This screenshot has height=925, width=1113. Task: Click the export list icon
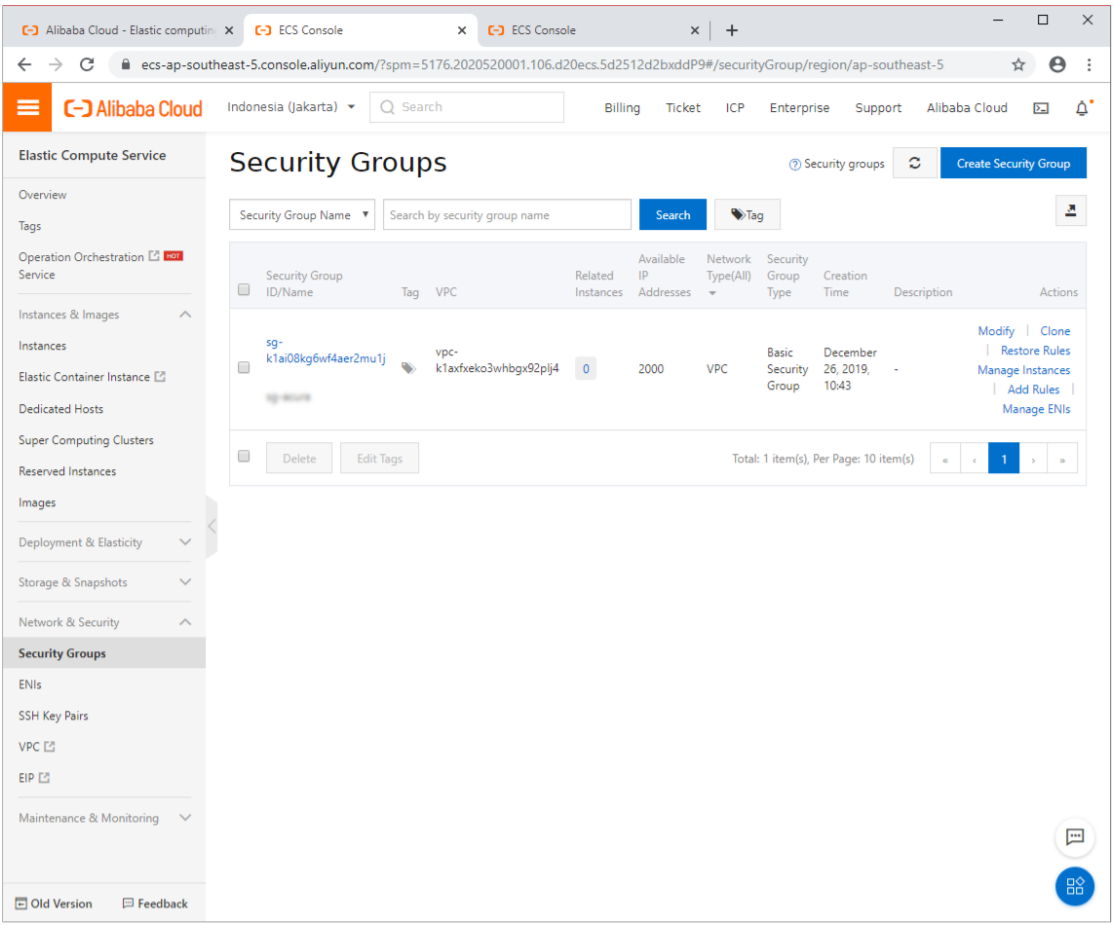tap(1070, 210)
